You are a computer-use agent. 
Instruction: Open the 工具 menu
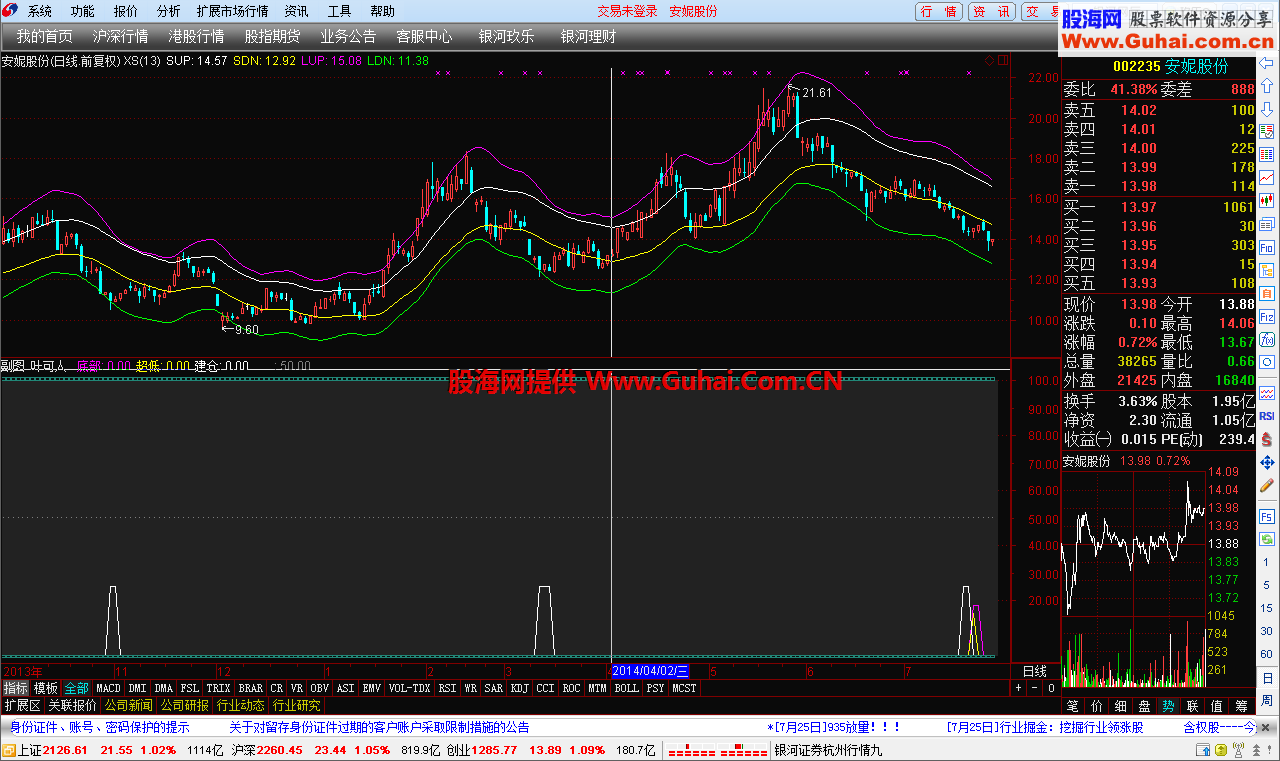pos(340,11)
